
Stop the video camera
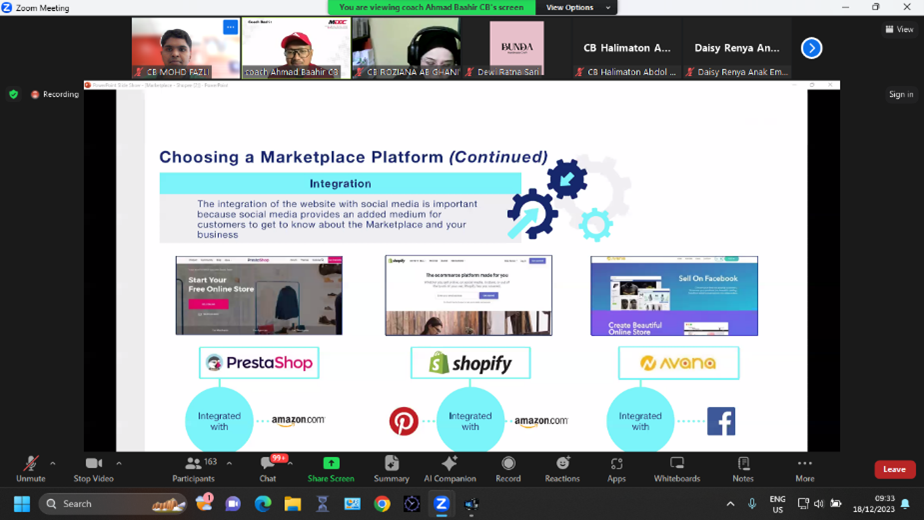click(93, 469)
